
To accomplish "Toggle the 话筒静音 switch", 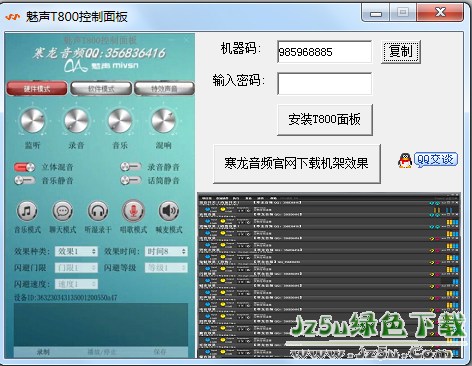I will 131,180.
